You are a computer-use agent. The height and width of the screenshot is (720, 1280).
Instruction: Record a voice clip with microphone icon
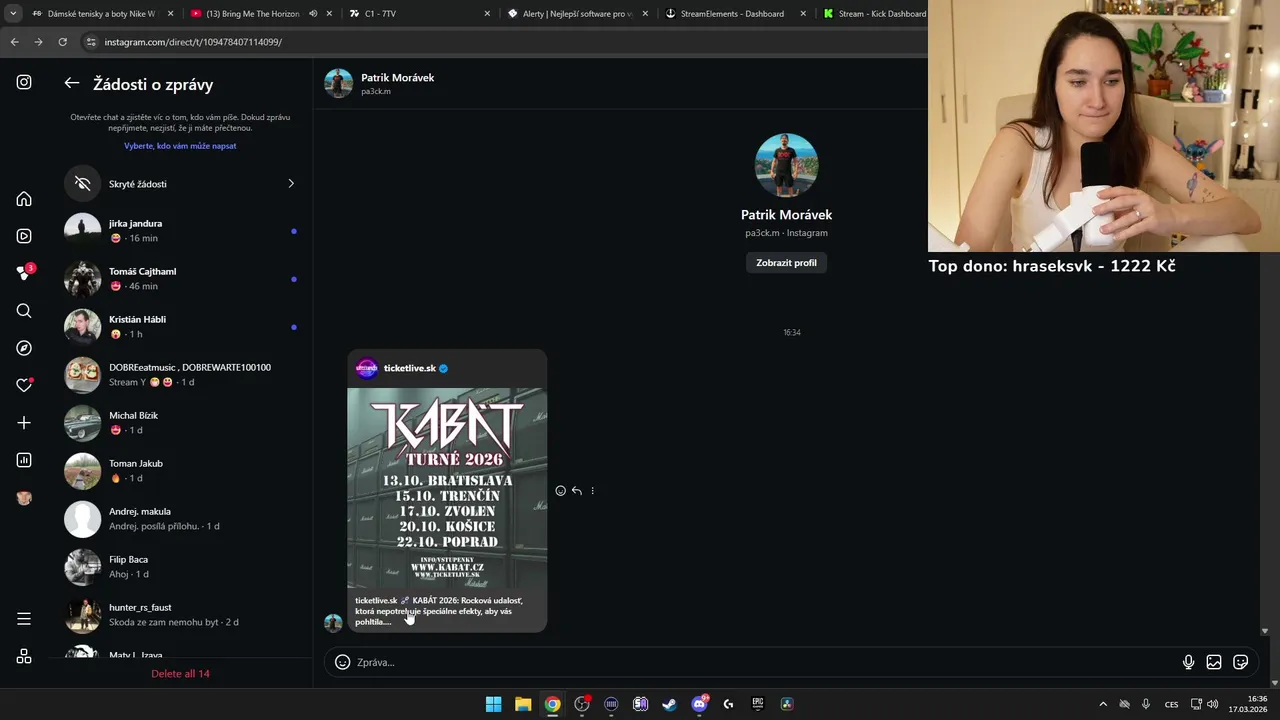pos(1188,662)
